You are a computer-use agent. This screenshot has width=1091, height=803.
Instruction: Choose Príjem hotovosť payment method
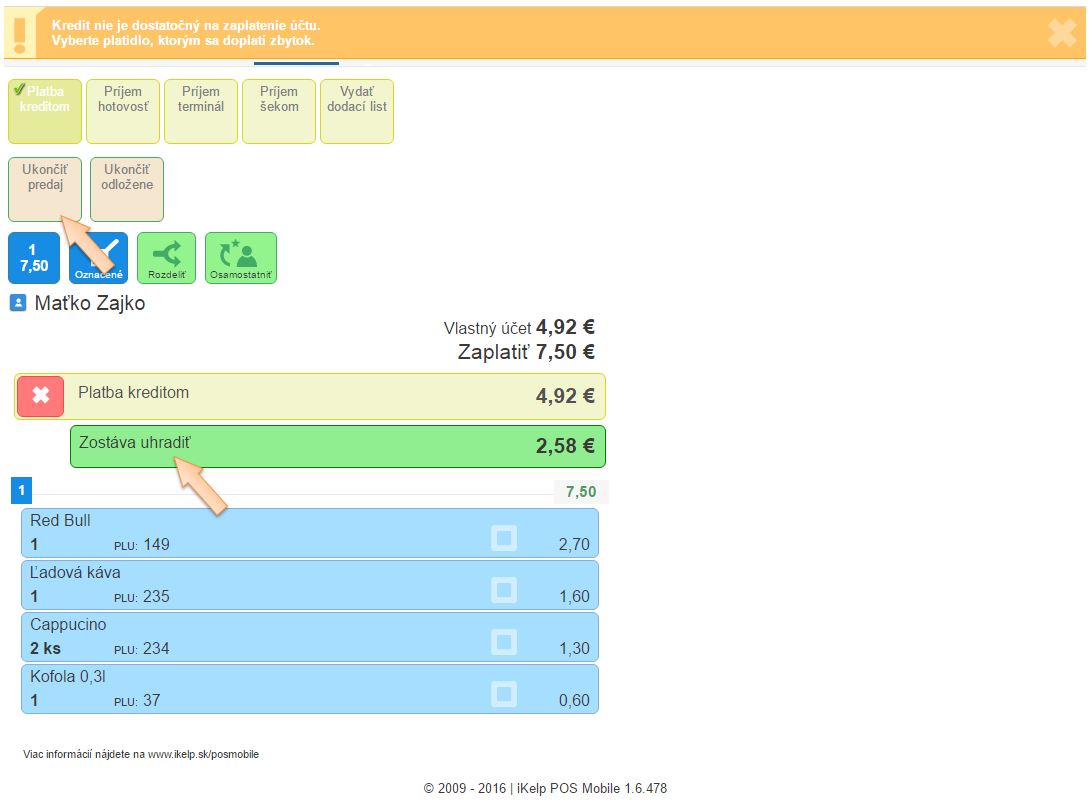pos(123,111)
